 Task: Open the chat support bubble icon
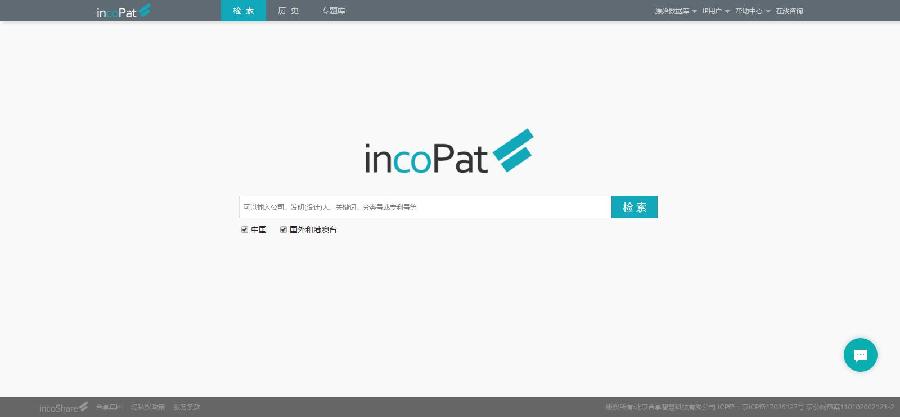tap(860, 355)
